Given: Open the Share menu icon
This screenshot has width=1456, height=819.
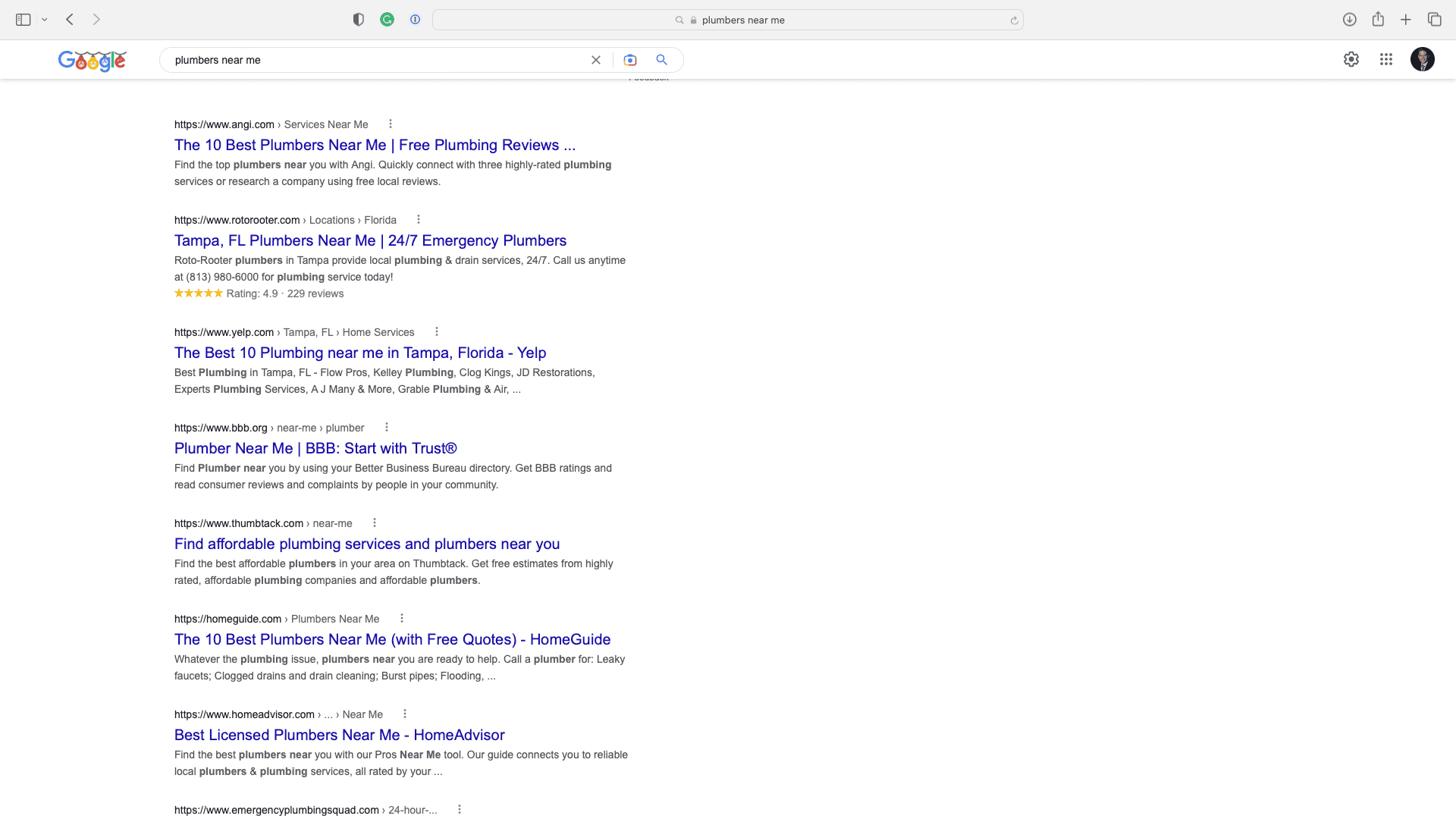Looking at the screenshot, I should point(1378,19).
